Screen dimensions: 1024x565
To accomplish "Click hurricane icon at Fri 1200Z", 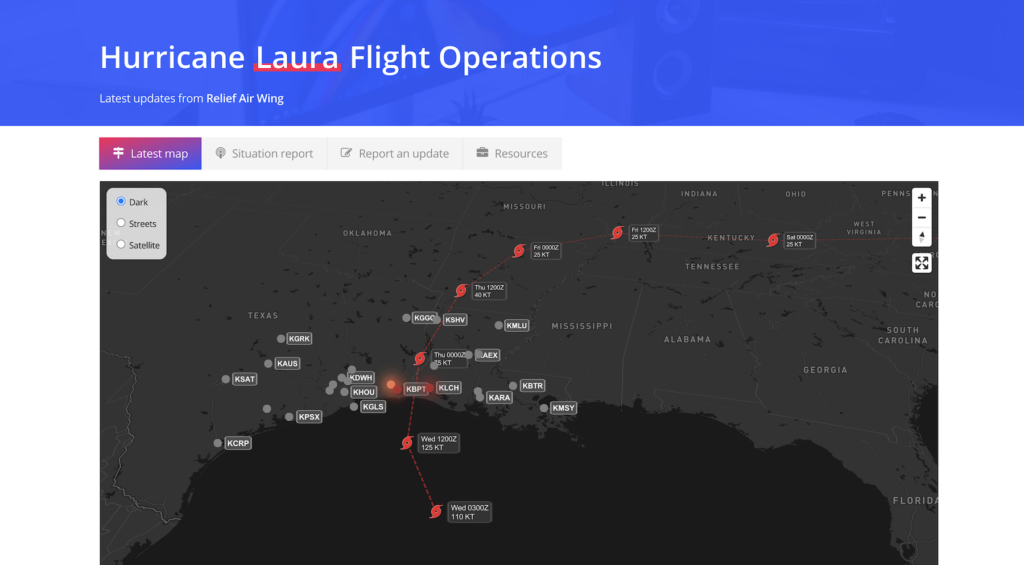I will 617,233.
